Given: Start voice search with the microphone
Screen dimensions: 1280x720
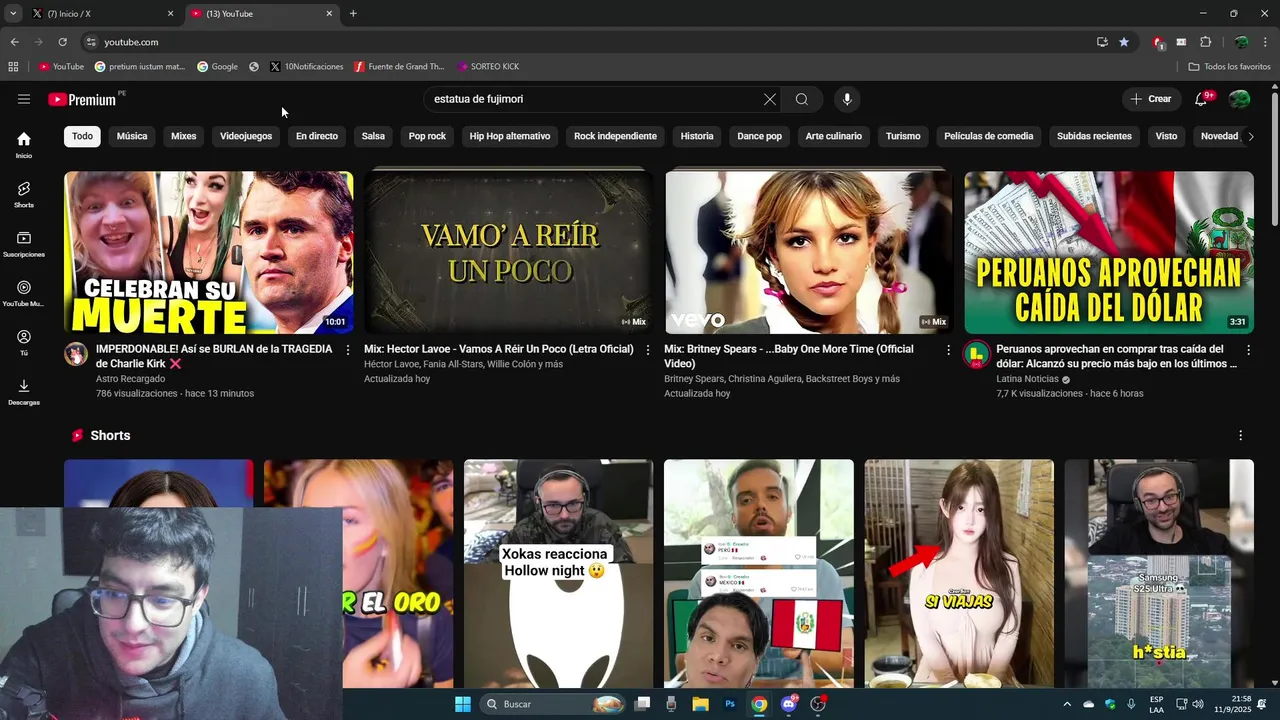Looking at the screenshot, I should click(847, 99).
